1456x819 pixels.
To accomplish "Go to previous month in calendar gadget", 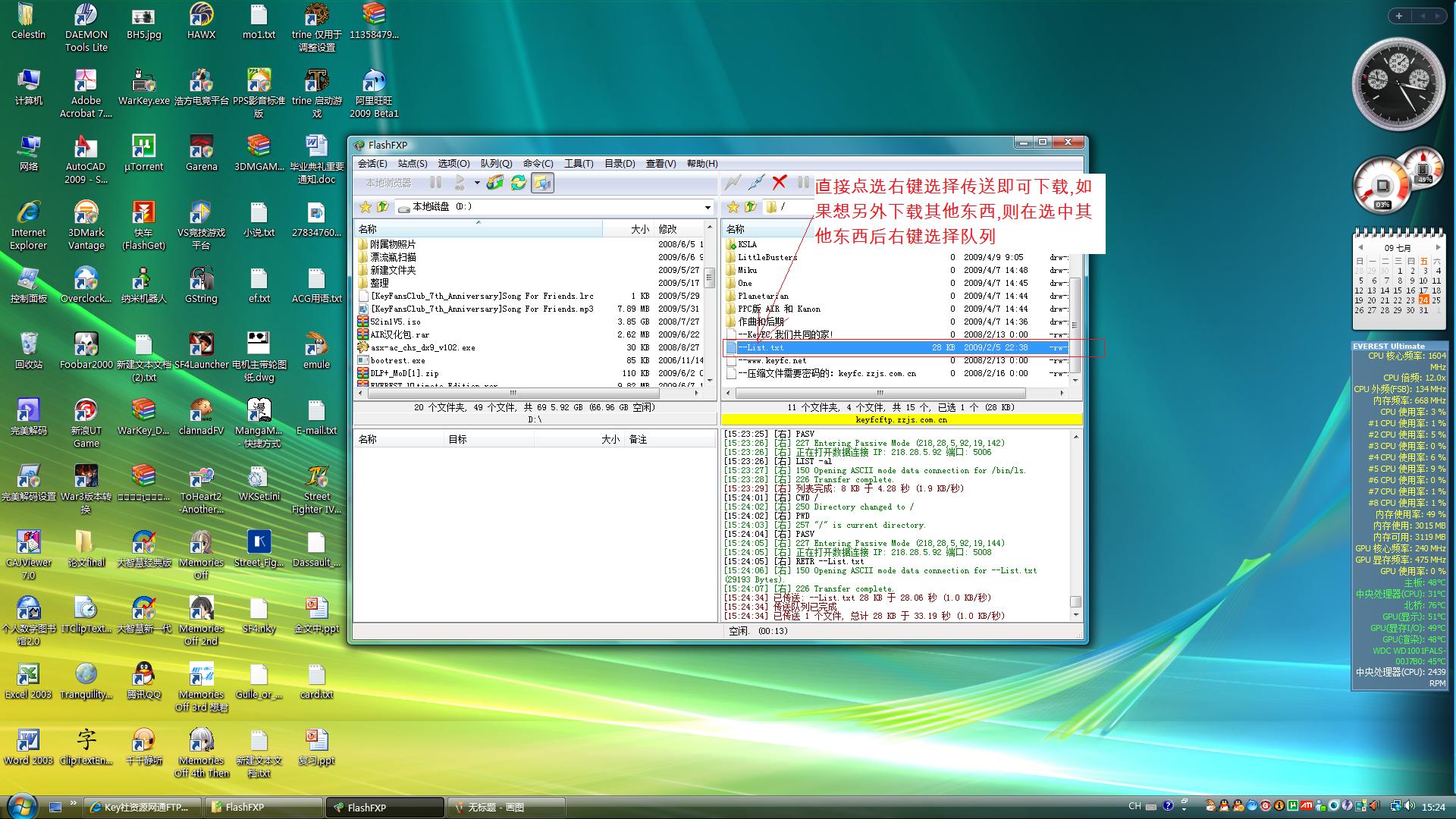I will [x=1360, y=248].
